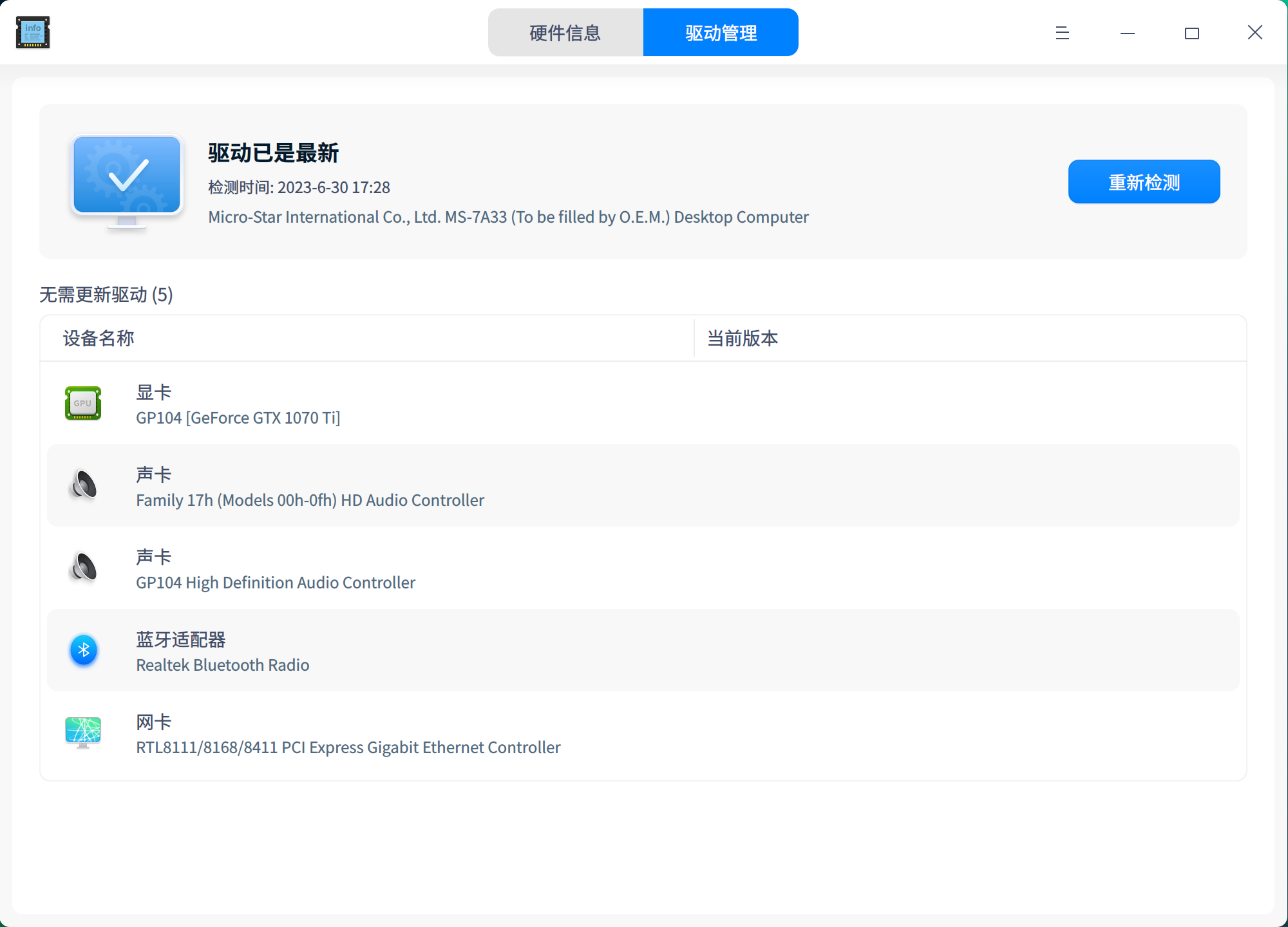The image size is (1288, 927).
Task: Select the 当前版本 column header
Action: [x=971, y=338]
